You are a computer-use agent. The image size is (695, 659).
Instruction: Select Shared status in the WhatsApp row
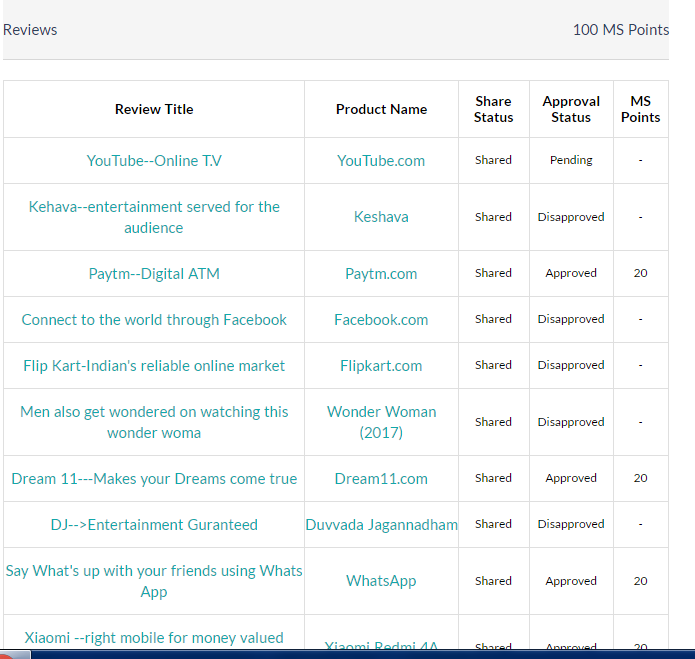(x=493, y=581)
